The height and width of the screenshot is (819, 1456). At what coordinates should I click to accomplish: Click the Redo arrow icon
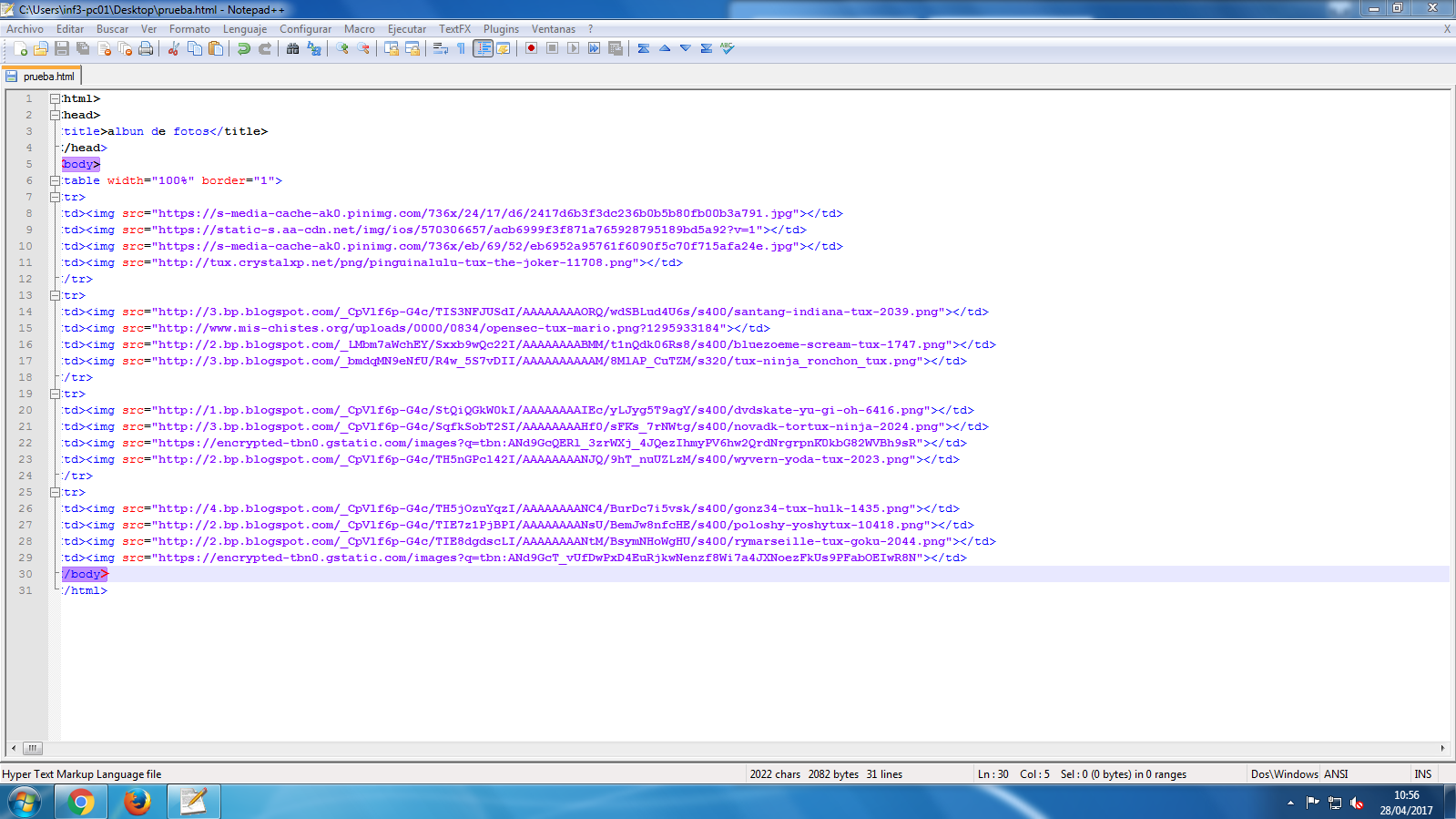(x=265, y=48)
